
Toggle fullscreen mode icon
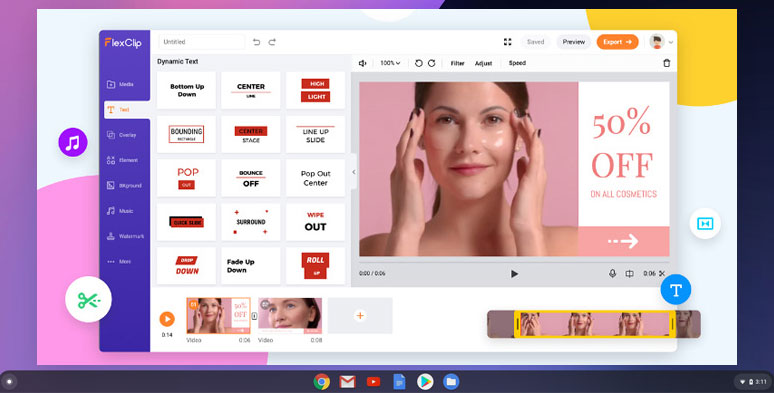click(x=507, y=42)
